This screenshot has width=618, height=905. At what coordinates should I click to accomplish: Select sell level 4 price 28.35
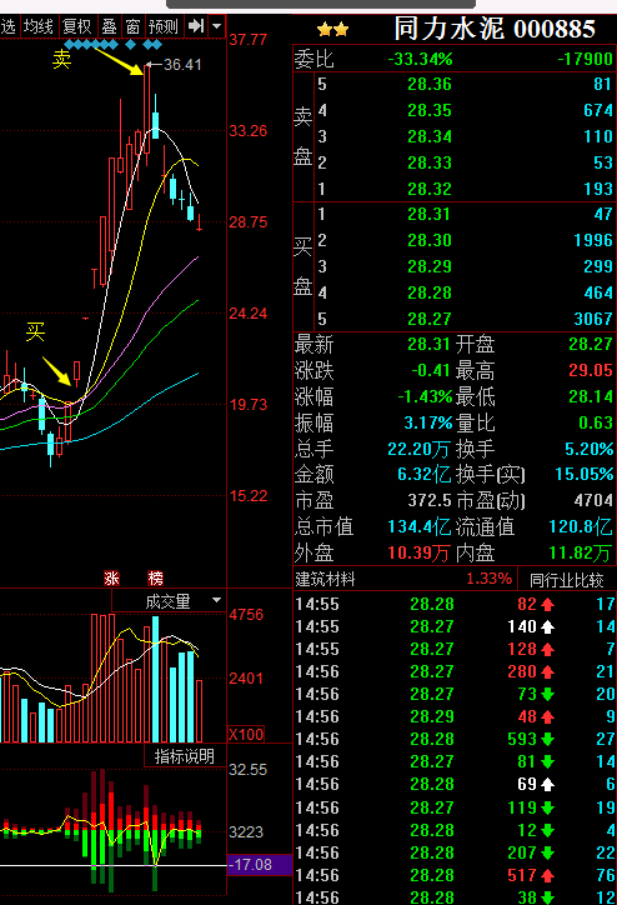pyautogui.click(x=429, y=110)
